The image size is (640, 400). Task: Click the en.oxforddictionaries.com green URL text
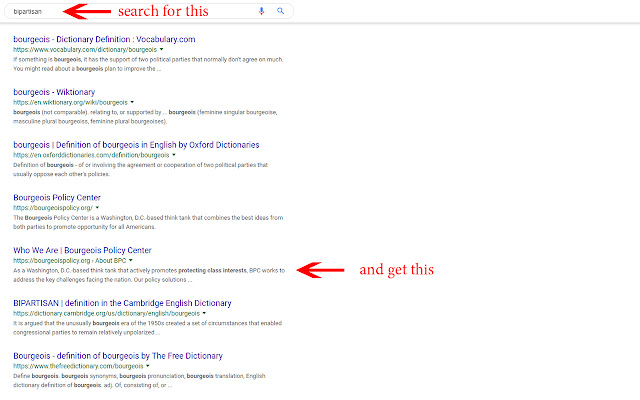(x=91, y=155)
